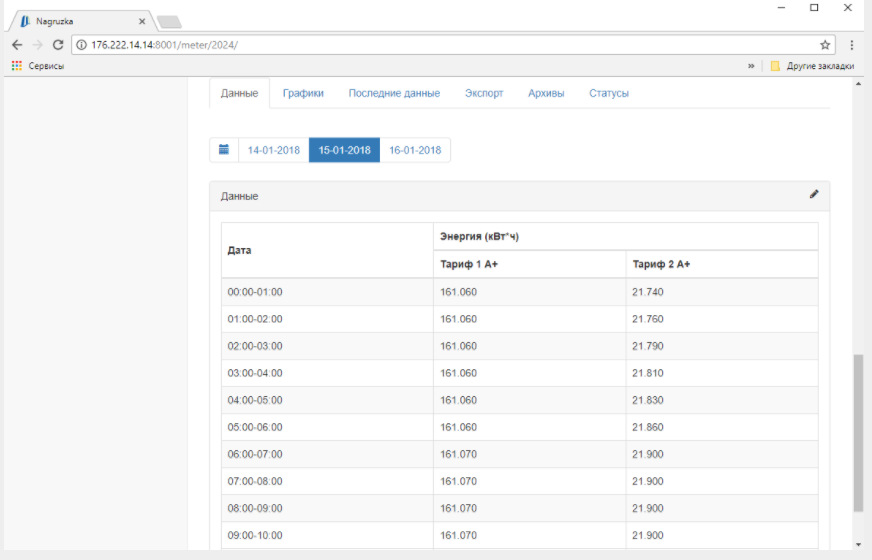The image size is (872, 560).
Task: Click the pencil edit icon in Данные panel
Action: (814, 194)
